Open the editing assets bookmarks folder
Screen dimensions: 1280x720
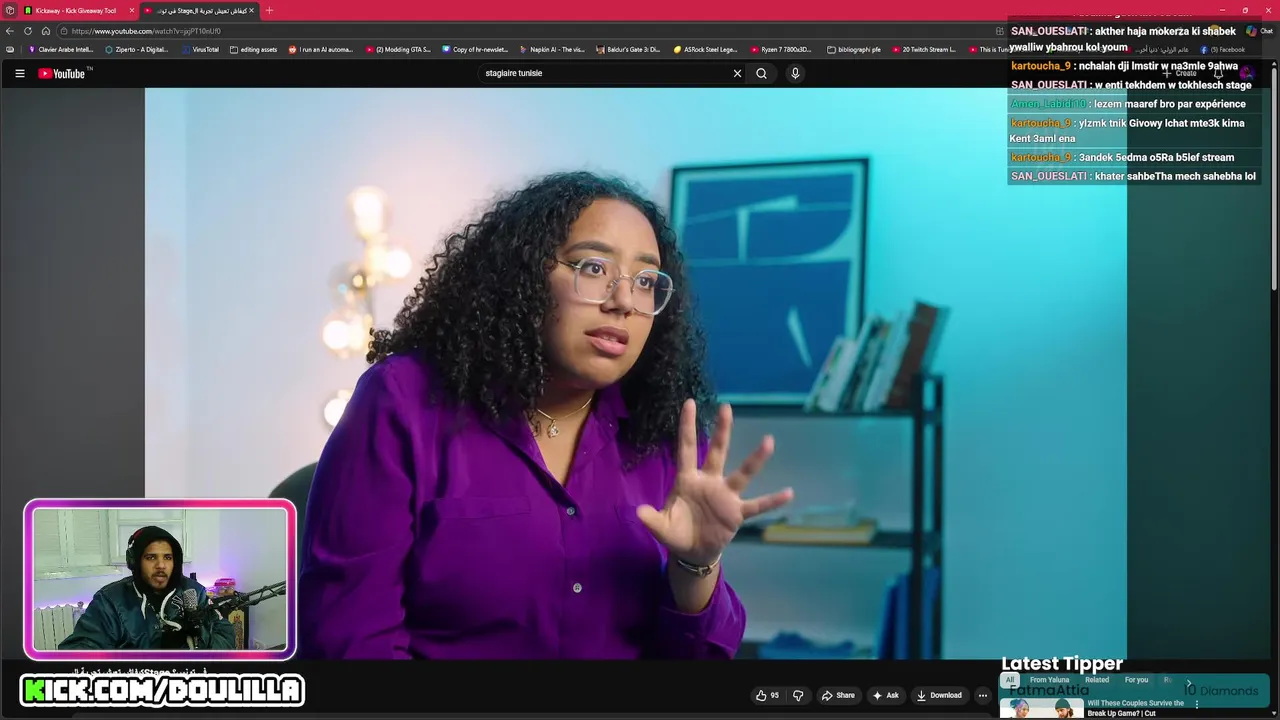(x=253, y=49)
